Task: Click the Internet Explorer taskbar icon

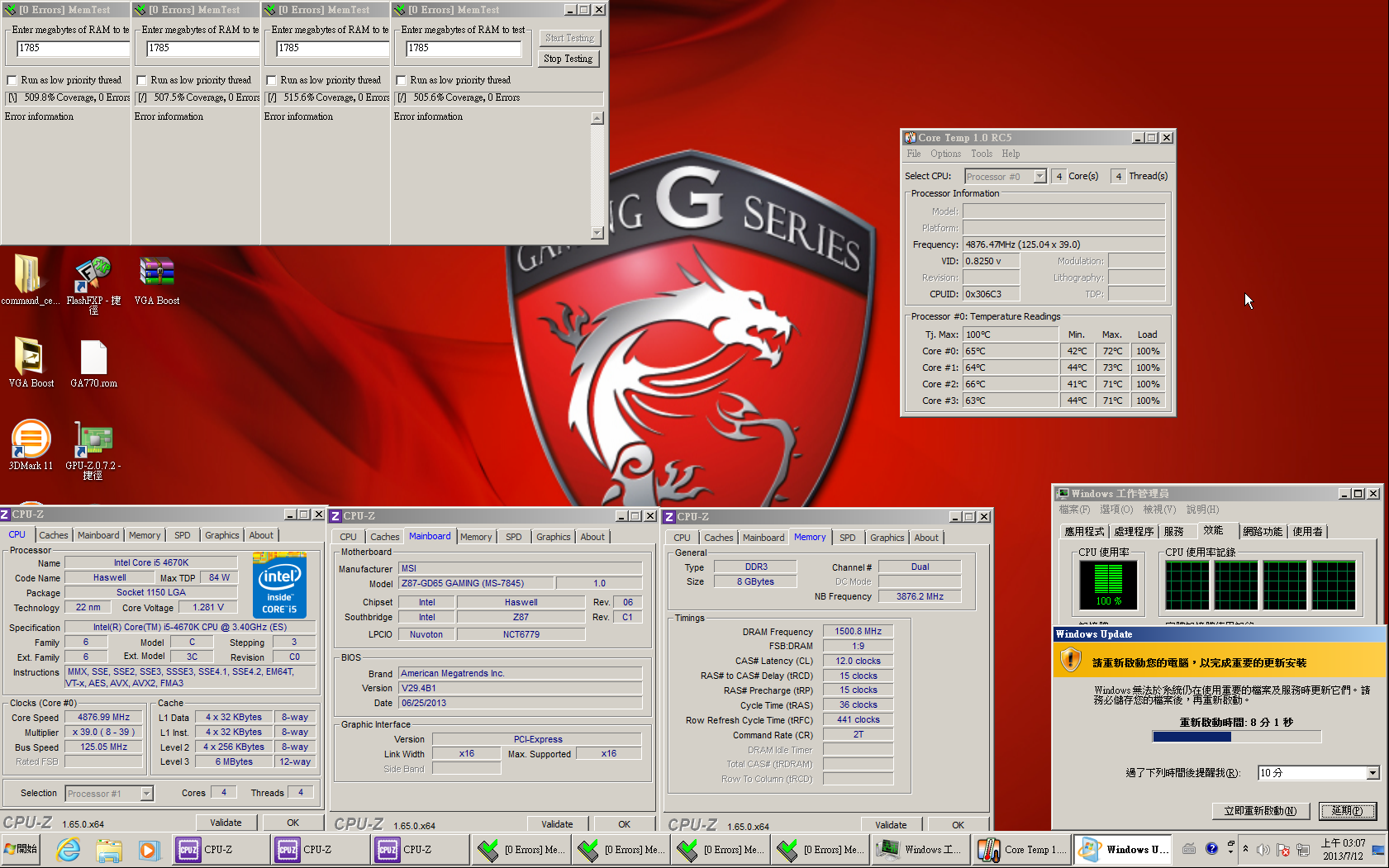Action: 68,849
